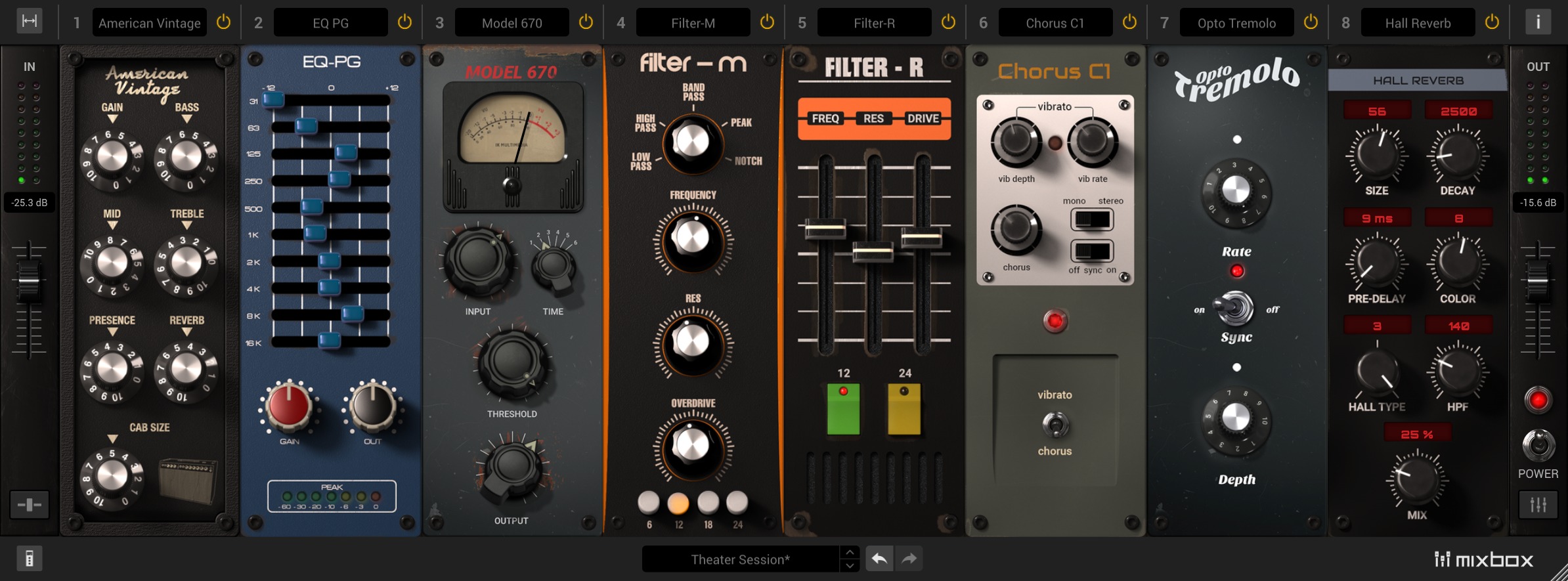
Task: Select next preset with down arrow
Action: click(x=850, y=566)
